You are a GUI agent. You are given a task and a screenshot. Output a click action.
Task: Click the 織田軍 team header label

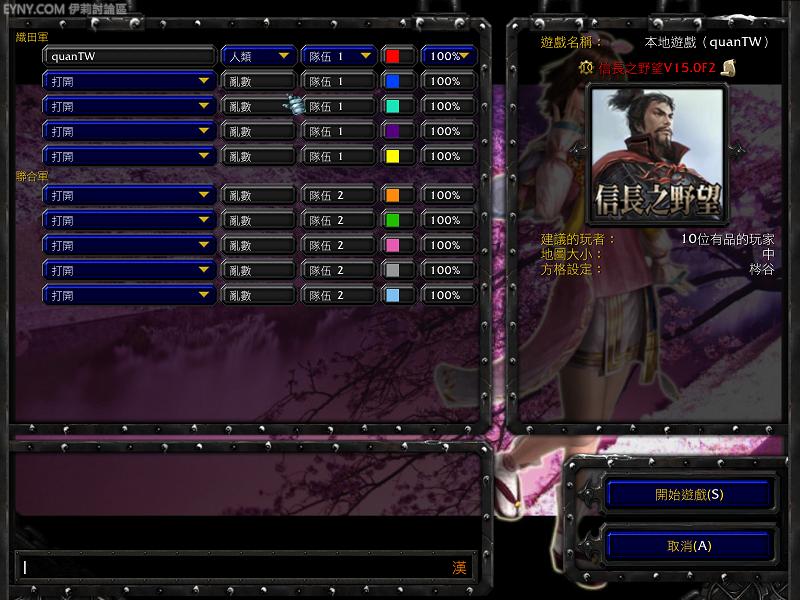pyautogui.click(x=32, y=37)
